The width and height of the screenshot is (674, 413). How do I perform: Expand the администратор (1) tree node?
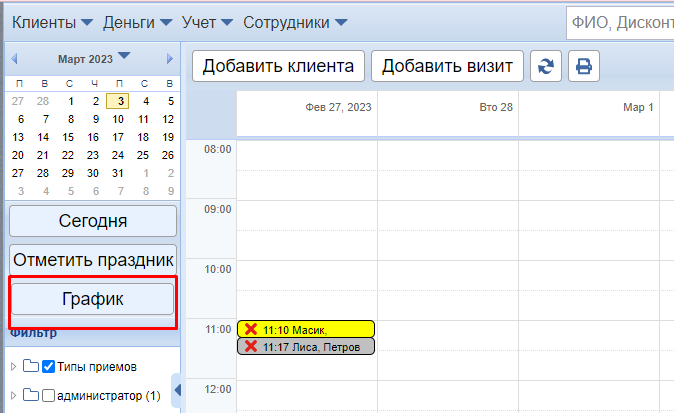click(x=13, y=395)
